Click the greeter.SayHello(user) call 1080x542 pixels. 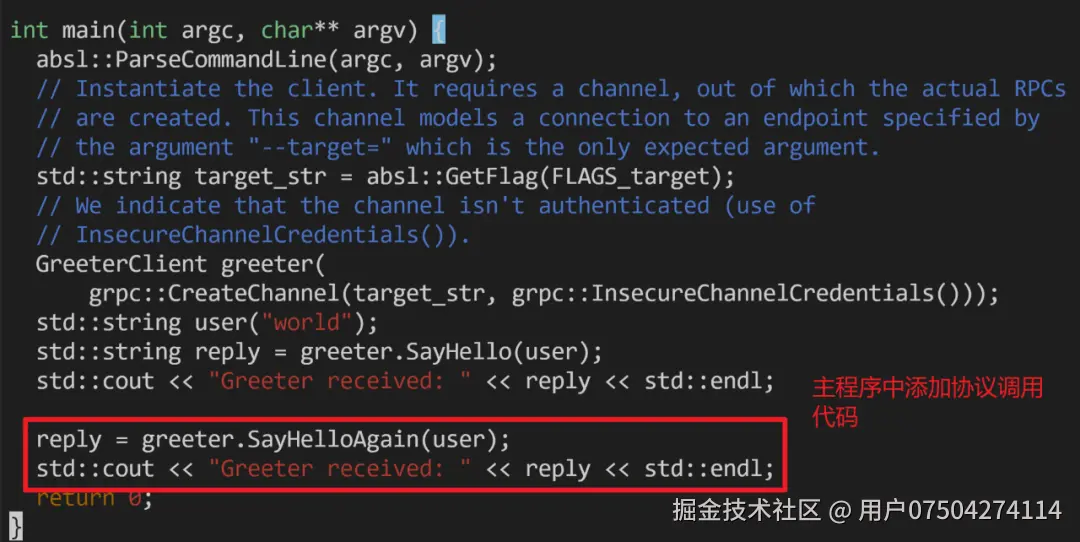(x=451, y=352)
